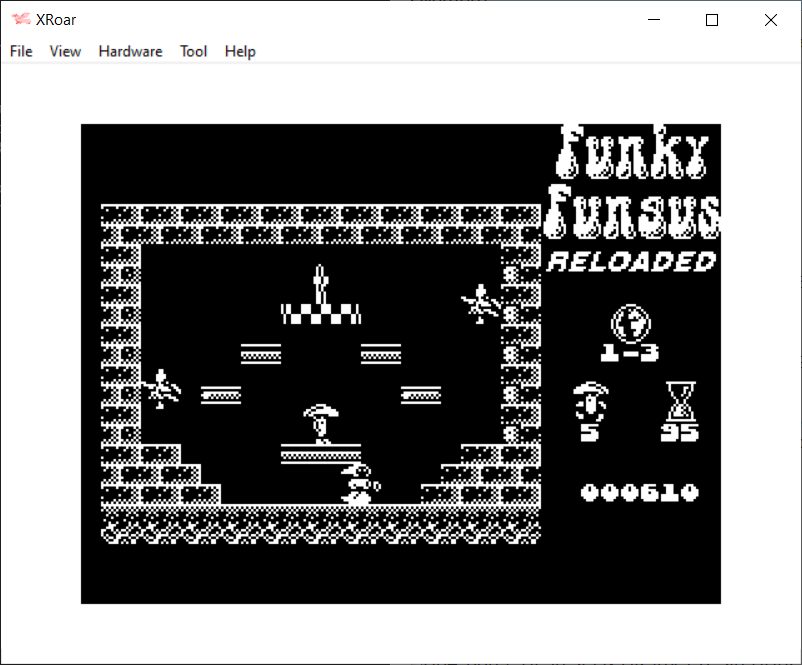802x665 pixels.
Task: Click the score counter 000610
Action: tap(639, 492)
